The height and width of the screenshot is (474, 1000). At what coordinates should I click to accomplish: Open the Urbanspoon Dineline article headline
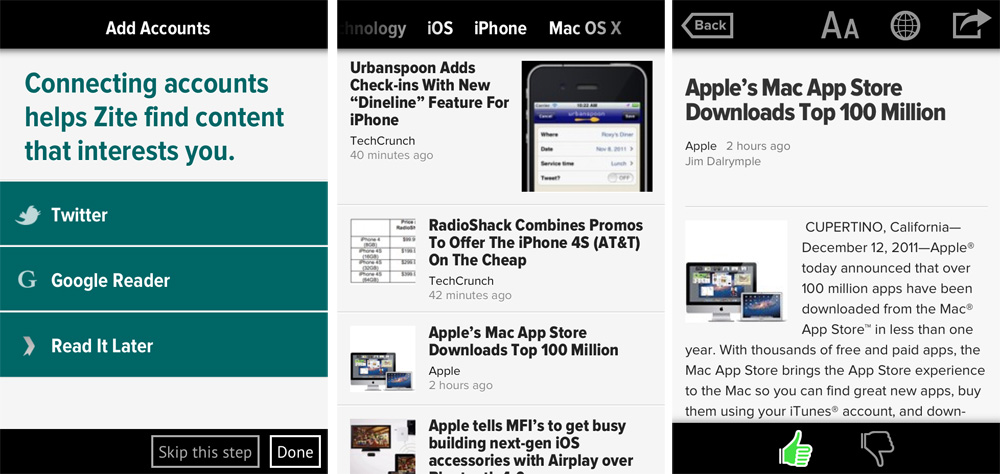pyautogui.click(x=429, y=94)
